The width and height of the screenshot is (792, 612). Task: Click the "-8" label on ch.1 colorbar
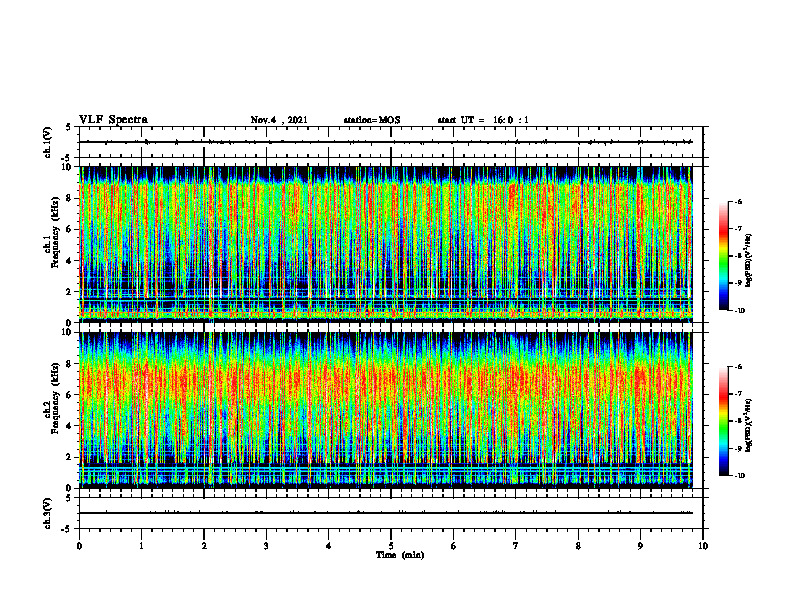tap(738, 256)
